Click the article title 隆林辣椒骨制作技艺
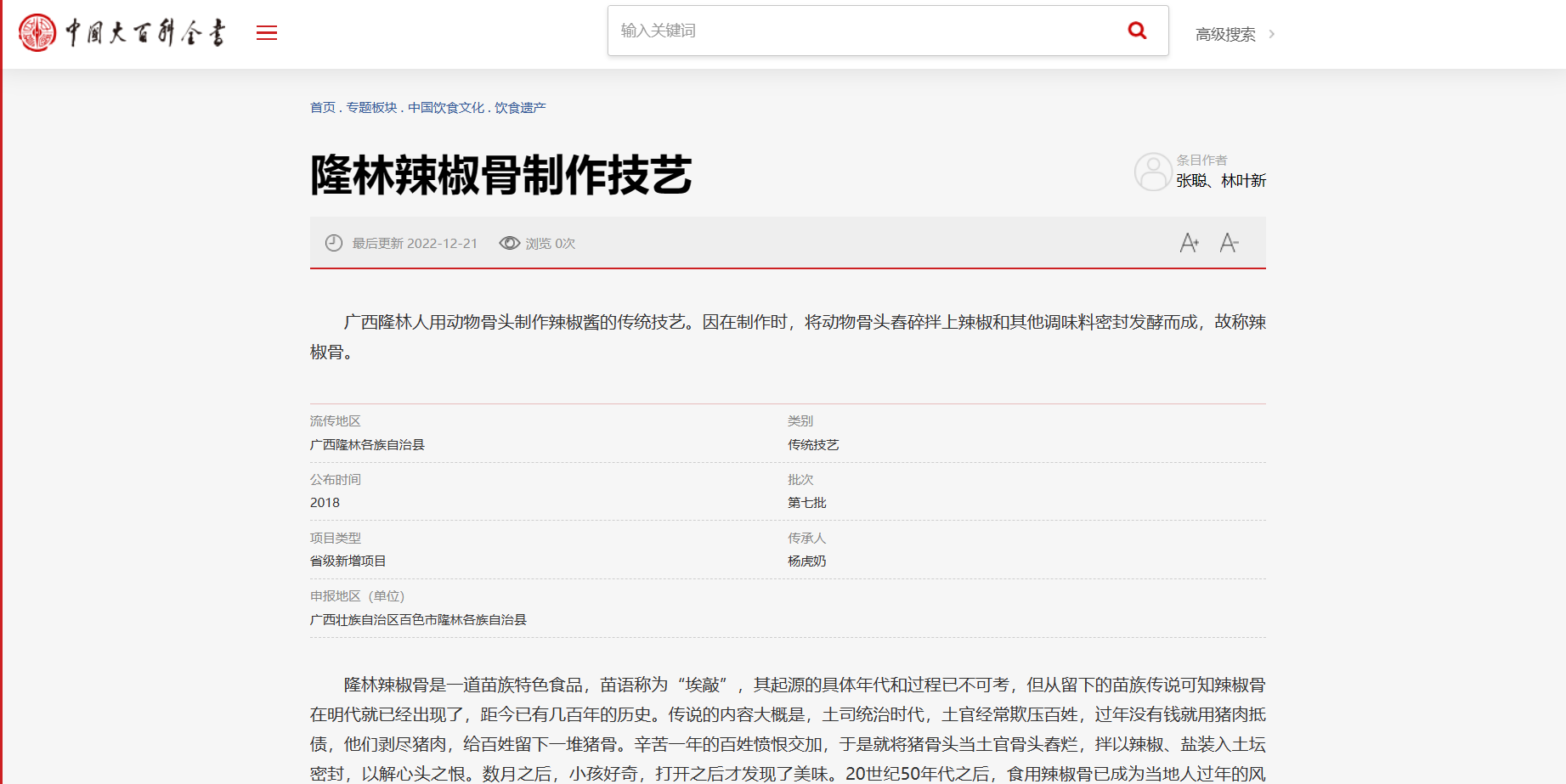 tap(500, 175)
